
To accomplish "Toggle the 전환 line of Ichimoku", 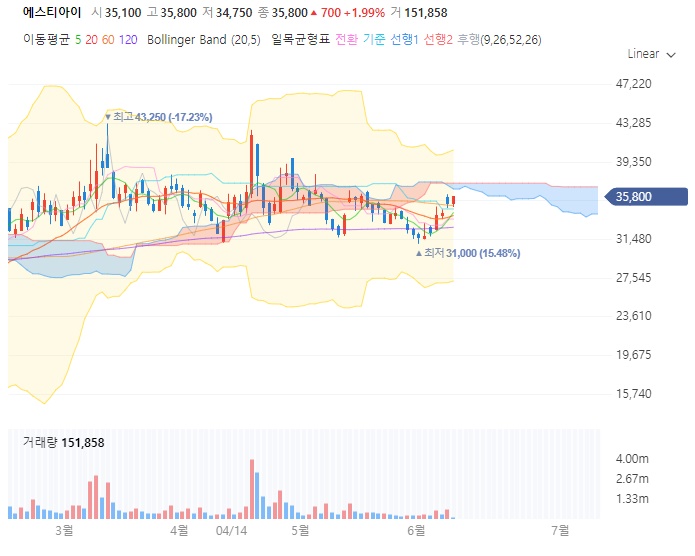I will point(346,40).
